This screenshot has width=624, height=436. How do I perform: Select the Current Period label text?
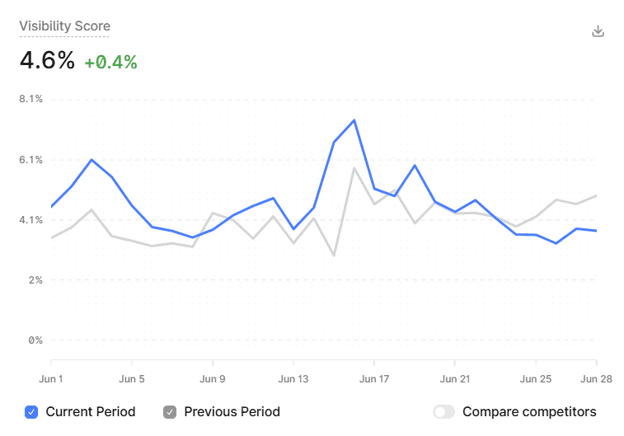(91, 412)
